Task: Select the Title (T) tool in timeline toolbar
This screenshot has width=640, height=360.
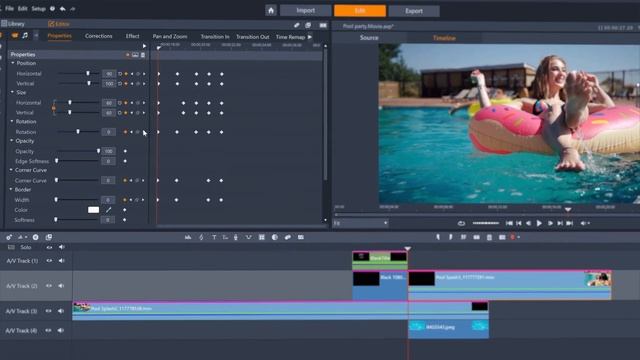Action: point(214,237)
